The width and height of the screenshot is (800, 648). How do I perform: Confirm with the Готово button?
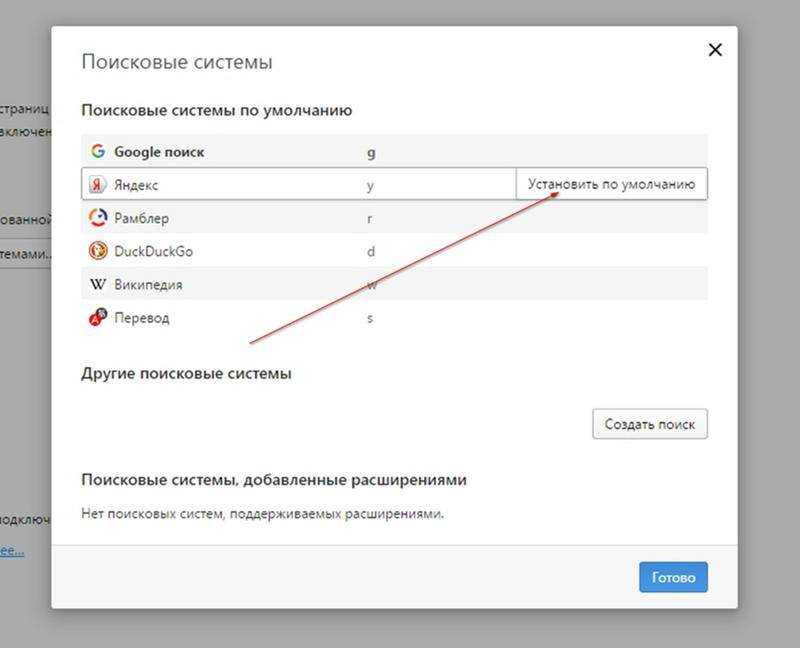[x=673, y=577]
